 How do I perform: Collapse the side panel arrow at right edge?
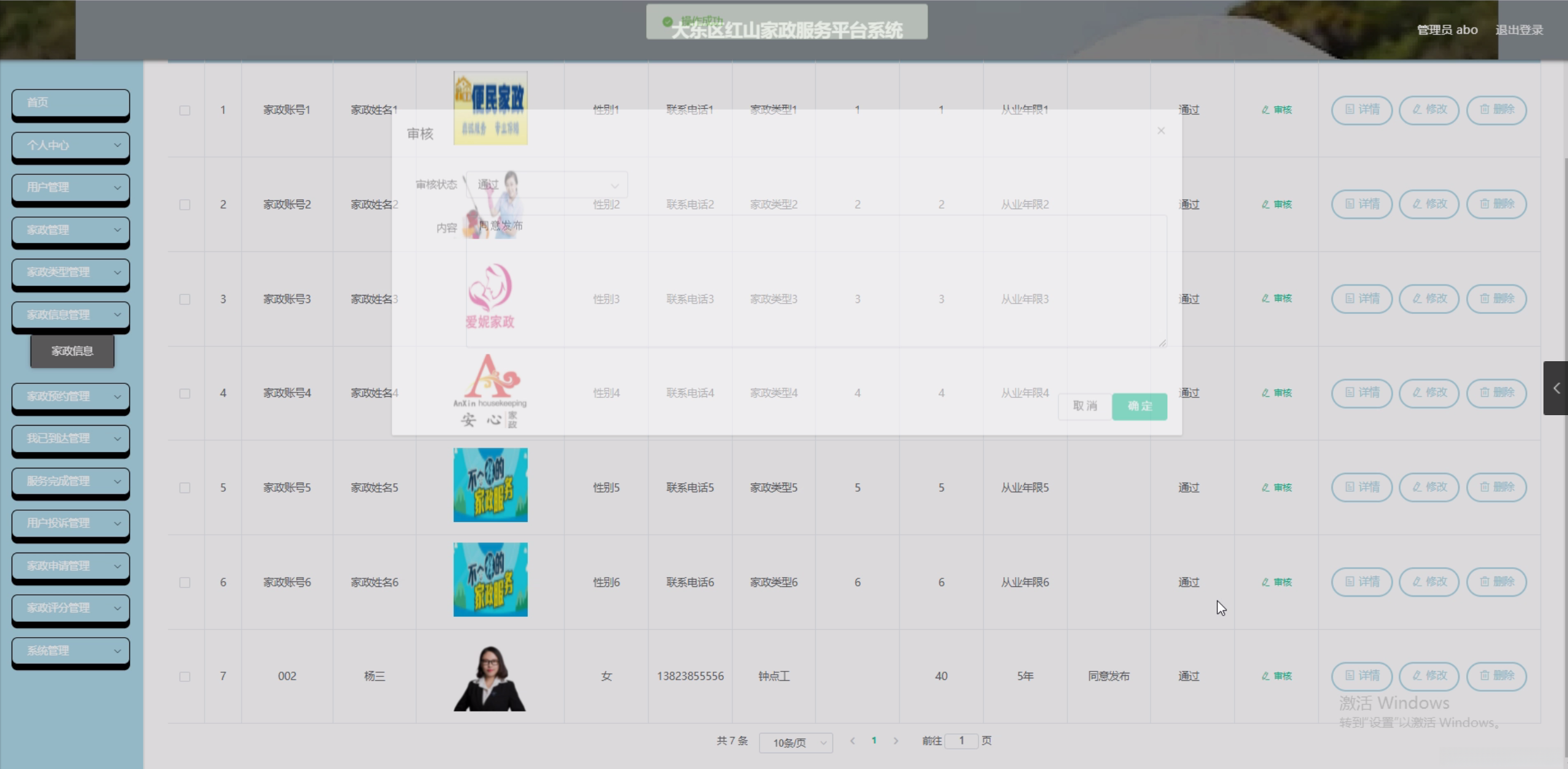point(1556,388)
